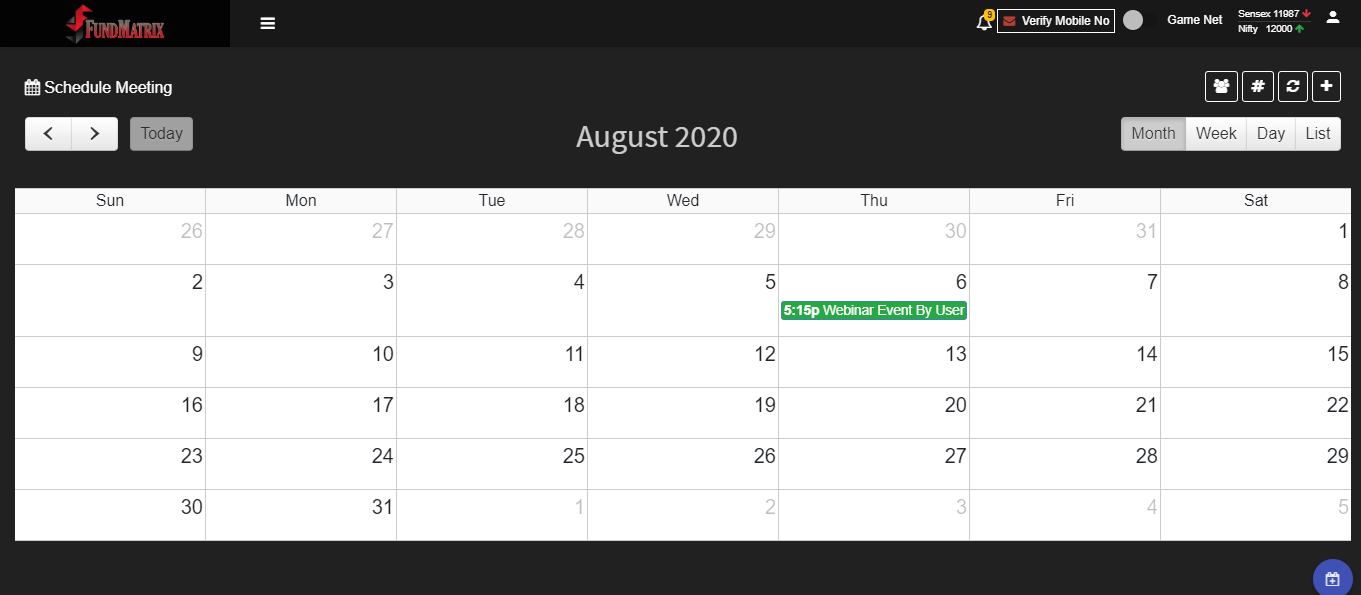Viewport: 1361px width, 595px height.
Task: Click the floating calendar-add button
Action: 1333,579
